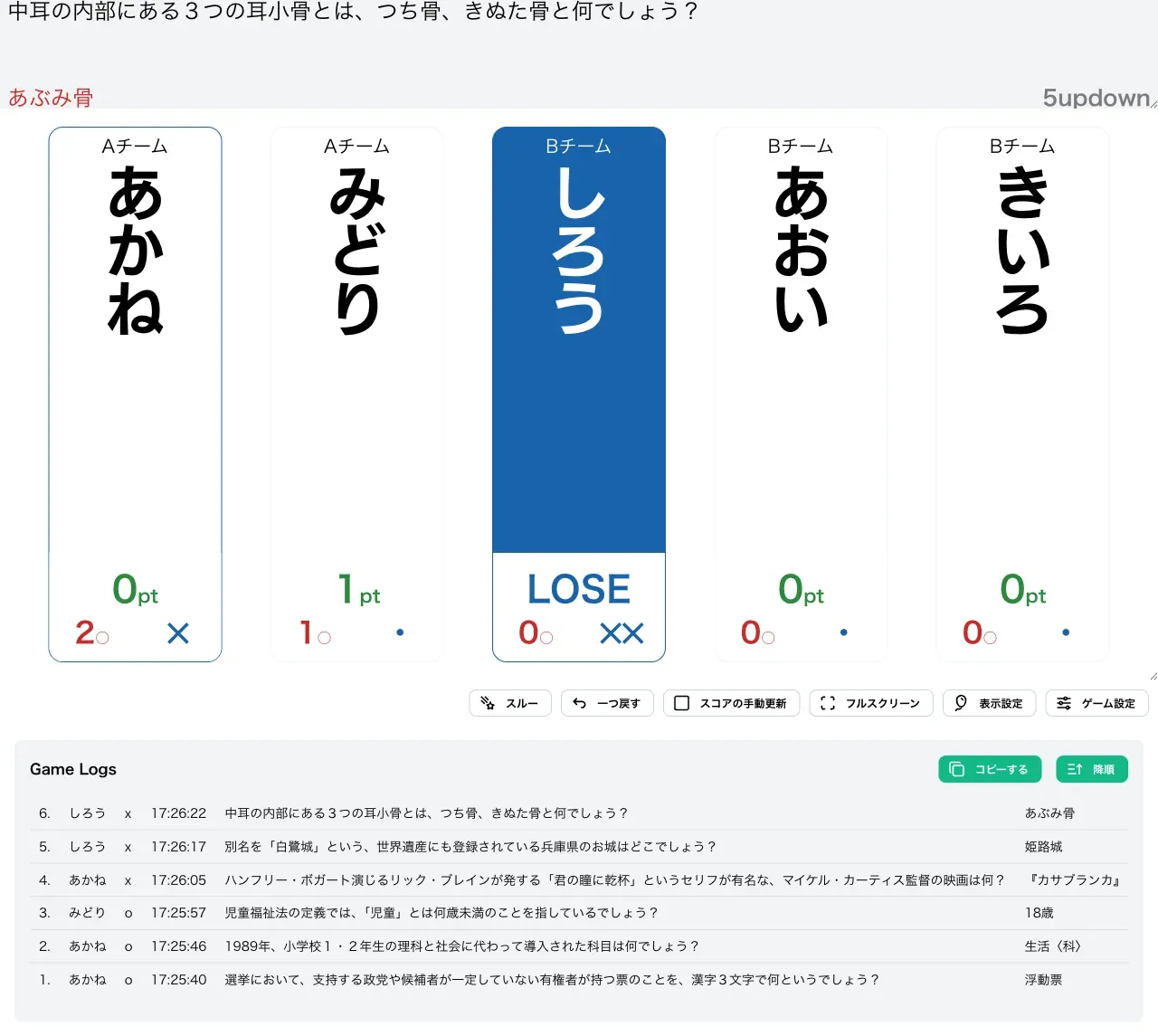
Task: Click the wrong-answer dot on きいろ's card
Action: coord(1066,632)
